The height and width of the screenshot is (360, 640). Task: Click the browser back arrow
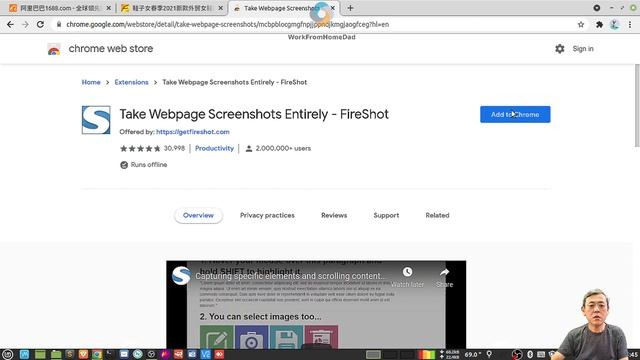[x=10, y=24]
